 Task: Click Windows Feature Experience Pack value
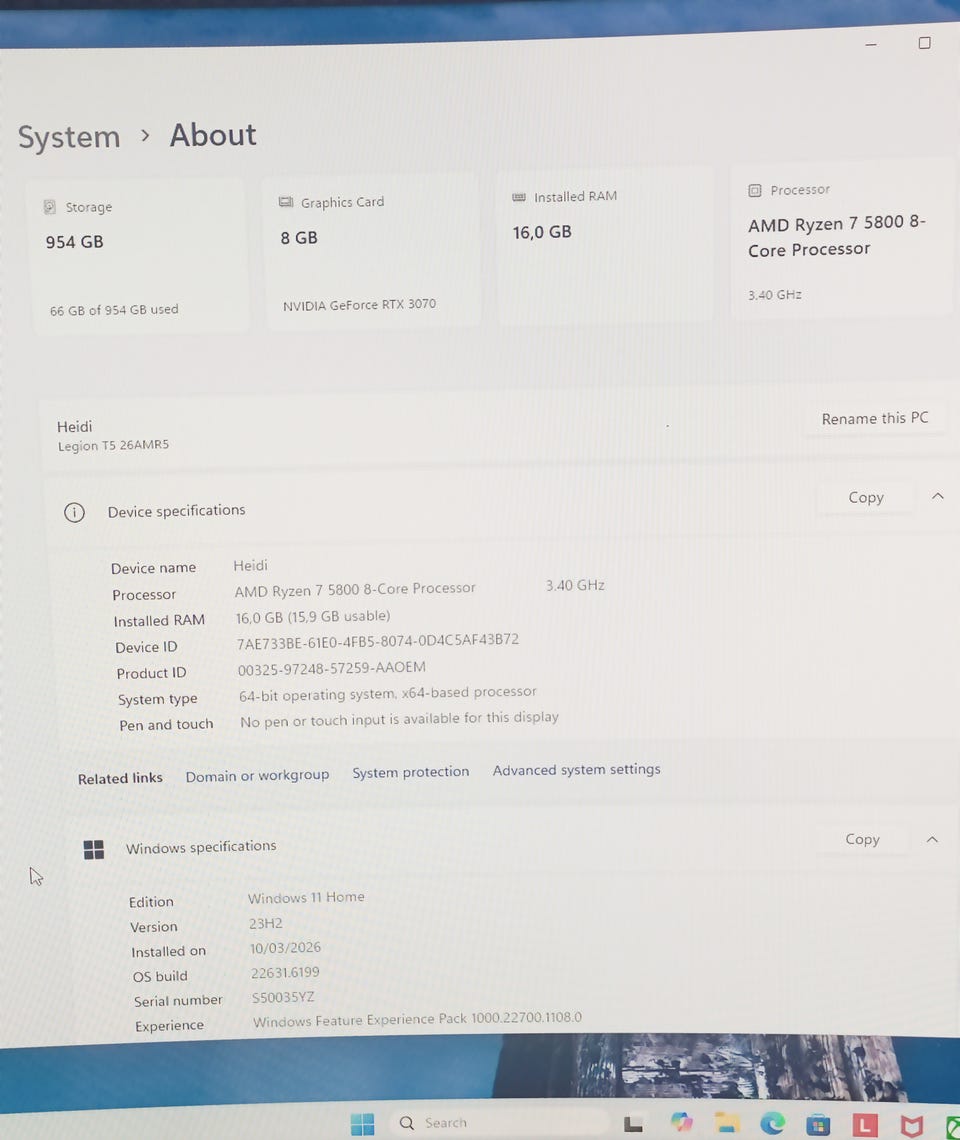[x=417, y=1019]
